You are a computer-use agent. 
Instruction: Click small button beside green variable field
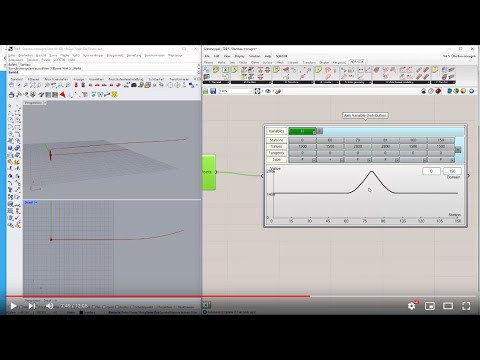point(320,131)
